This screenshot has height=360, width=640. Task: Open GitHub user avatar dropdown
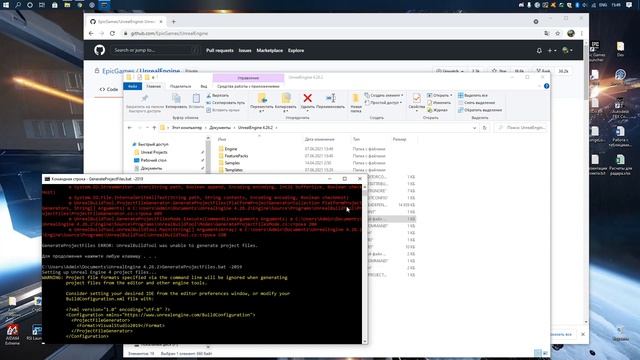[x=567, y=51]
